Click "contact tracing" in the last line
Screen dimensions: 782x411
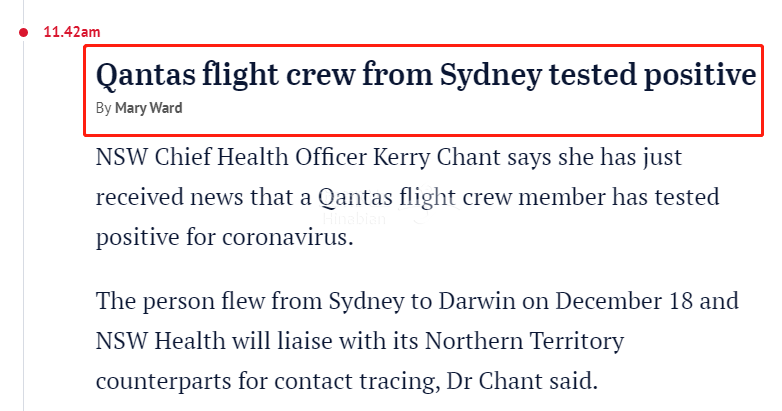357,382
